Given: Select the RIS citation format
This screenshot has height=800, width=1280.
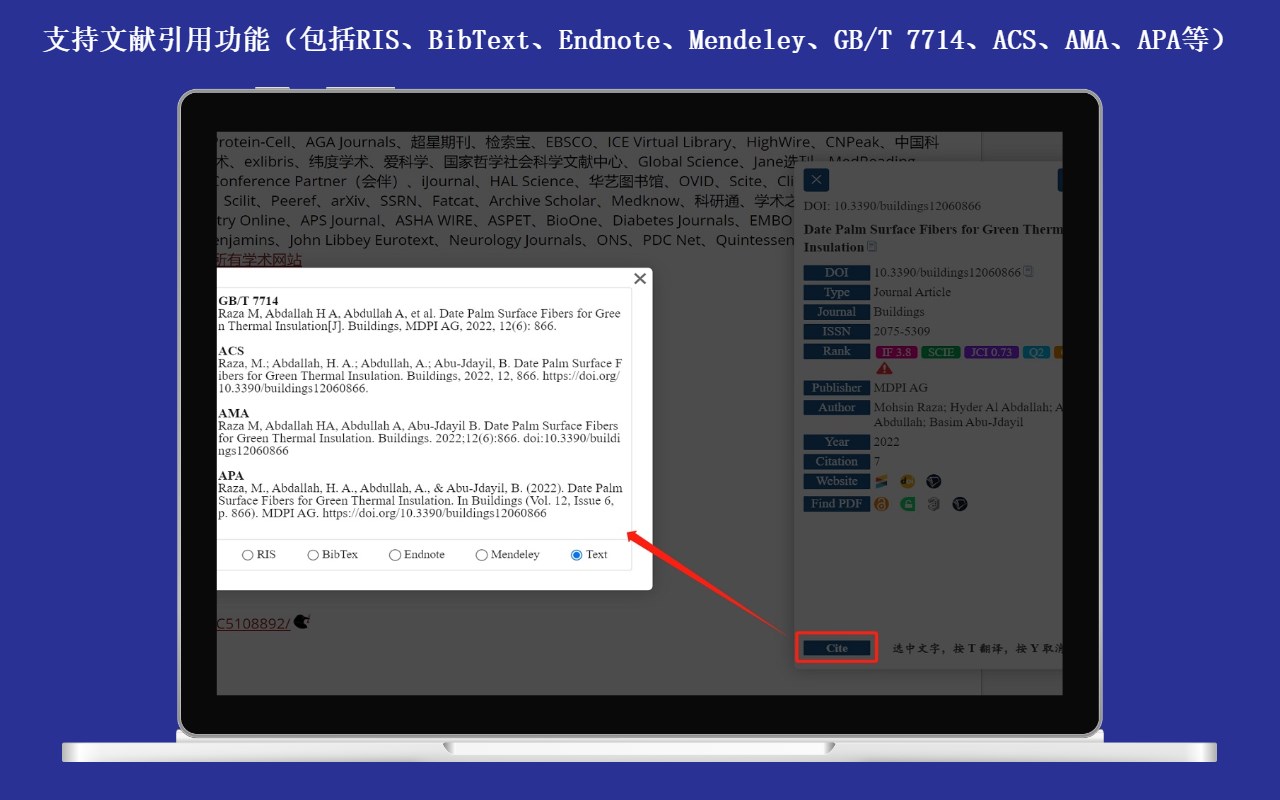Looking at the screenshot, I should tap(248, 555).
